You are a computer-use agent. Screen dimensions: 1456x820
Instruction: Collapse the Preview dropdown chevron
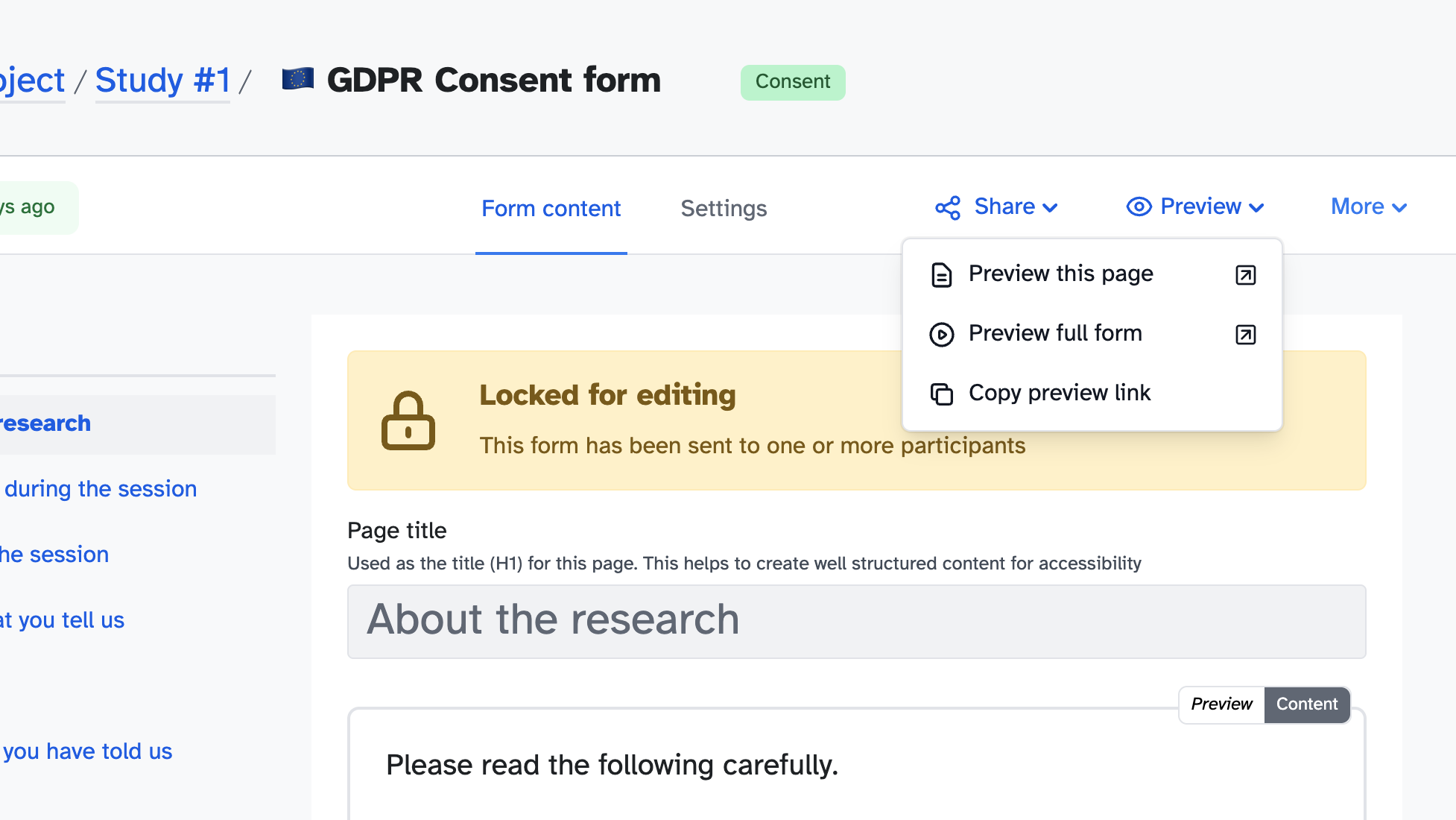pyautogui.click(x=1256, y=208)
